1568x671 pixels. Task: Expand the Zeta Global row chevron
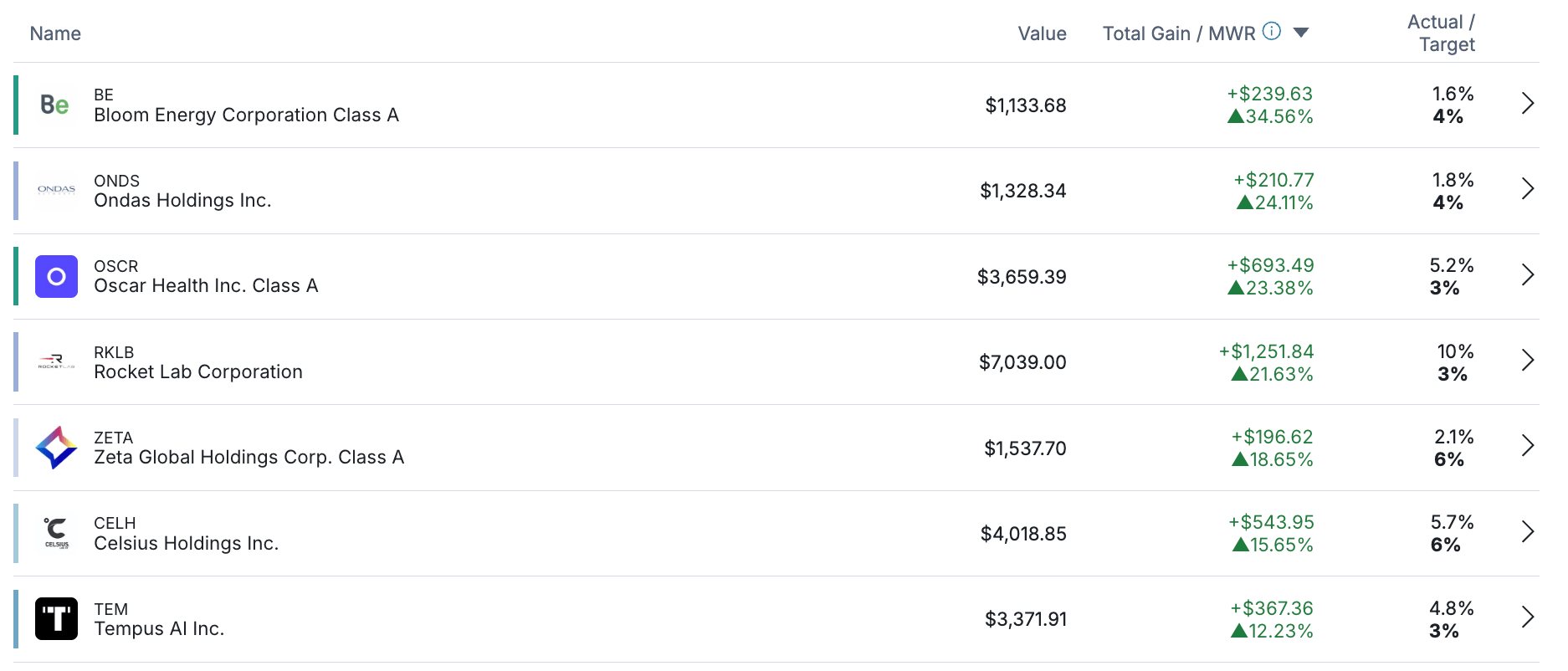[x=1527, y=446]
